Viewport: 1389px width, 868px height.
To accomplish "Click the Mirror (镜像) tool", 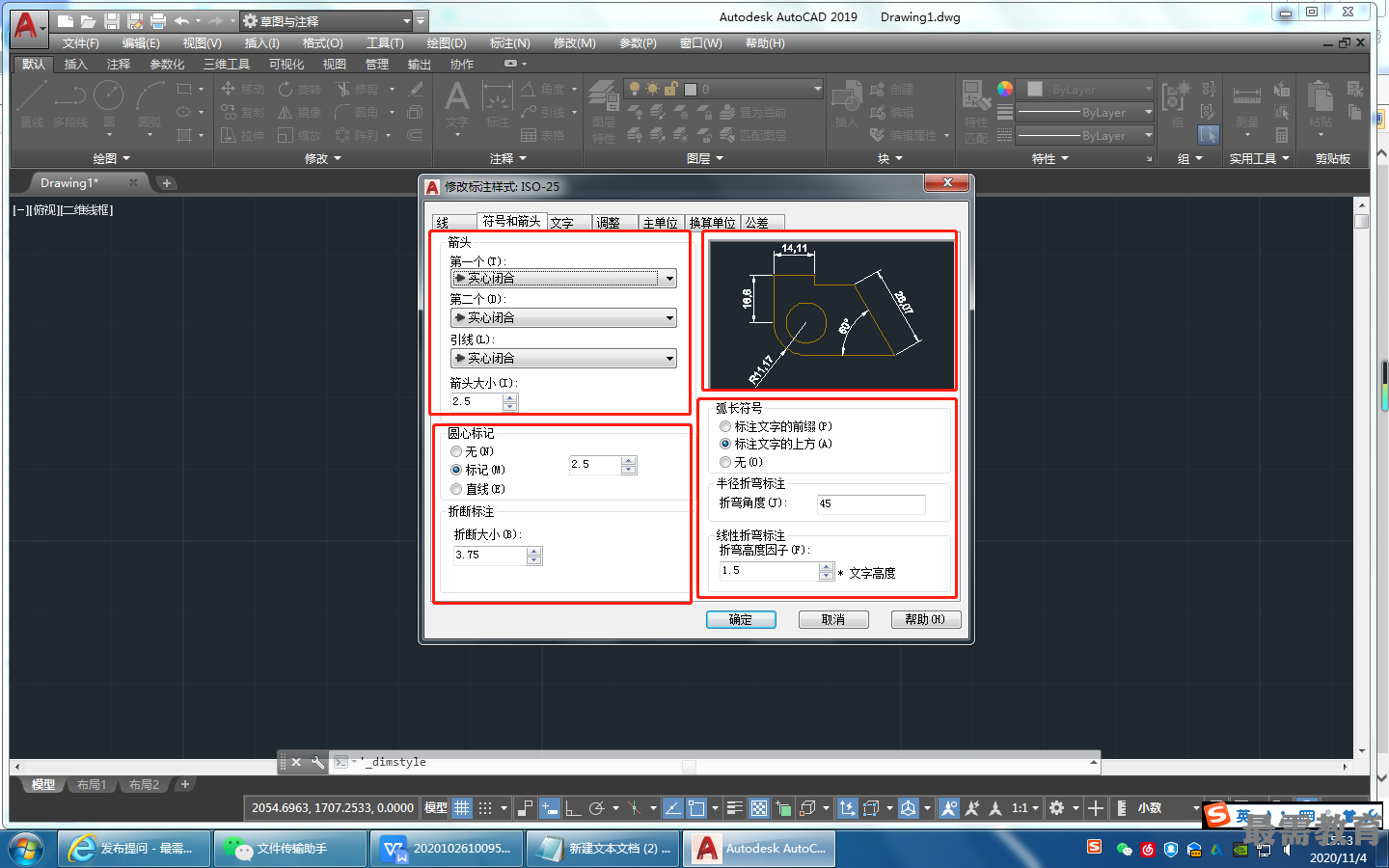I will (x=299, y=112).
